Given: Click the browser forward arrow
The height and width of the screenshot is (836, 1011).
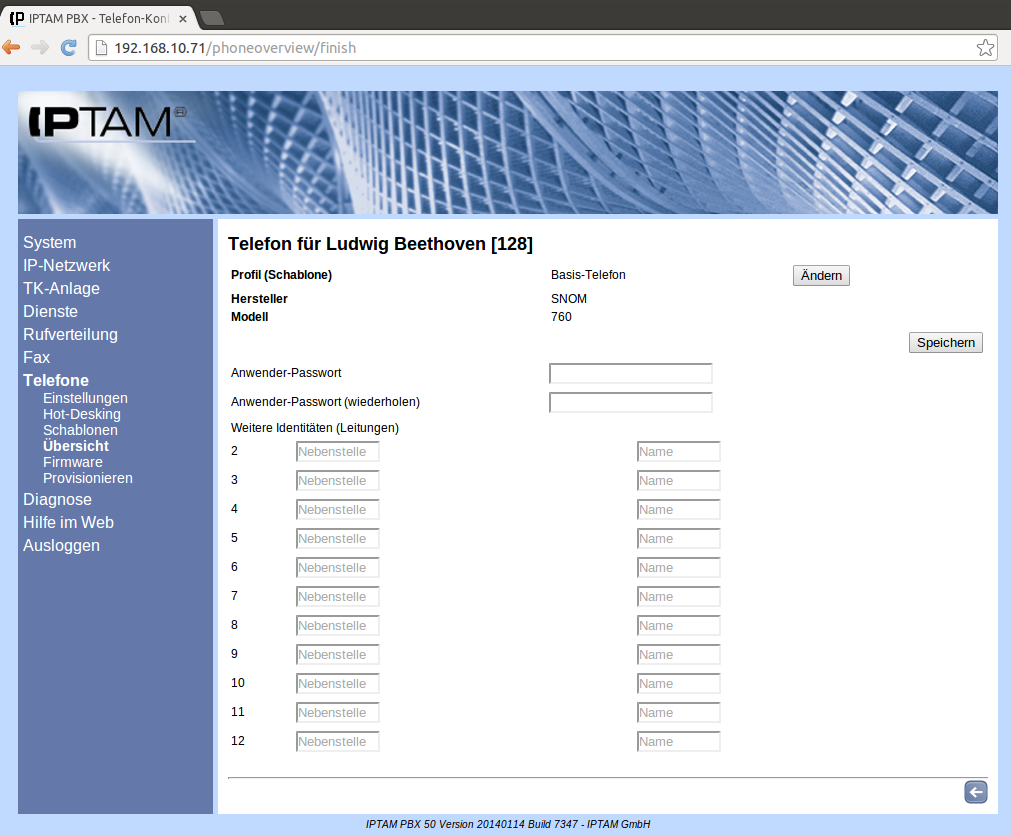Looking at the screenshot, I should pyautogui.click(x=40, y=47).
